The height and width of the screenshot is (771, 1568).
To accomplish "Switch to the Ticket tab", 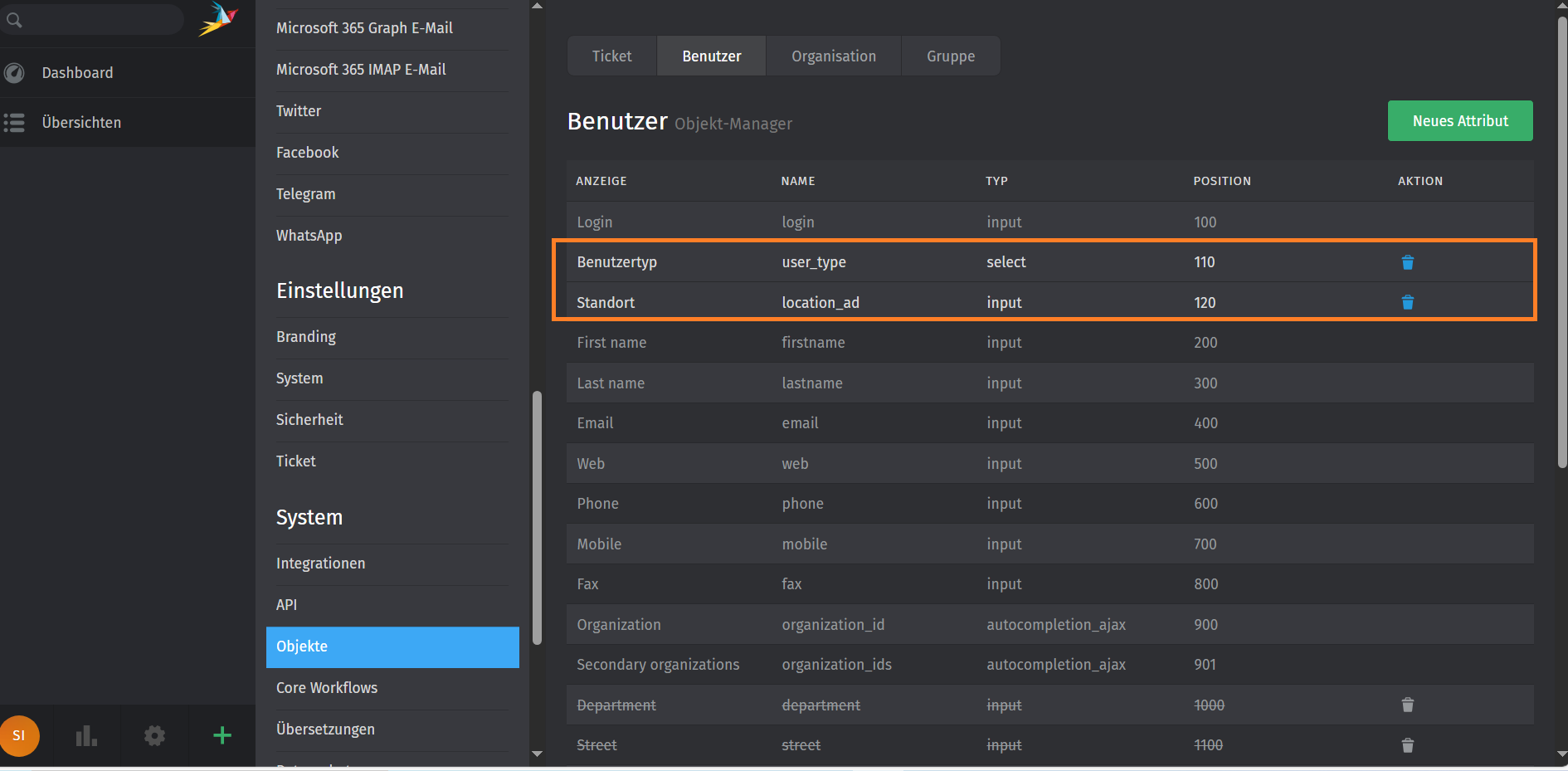I will point(611,56).
